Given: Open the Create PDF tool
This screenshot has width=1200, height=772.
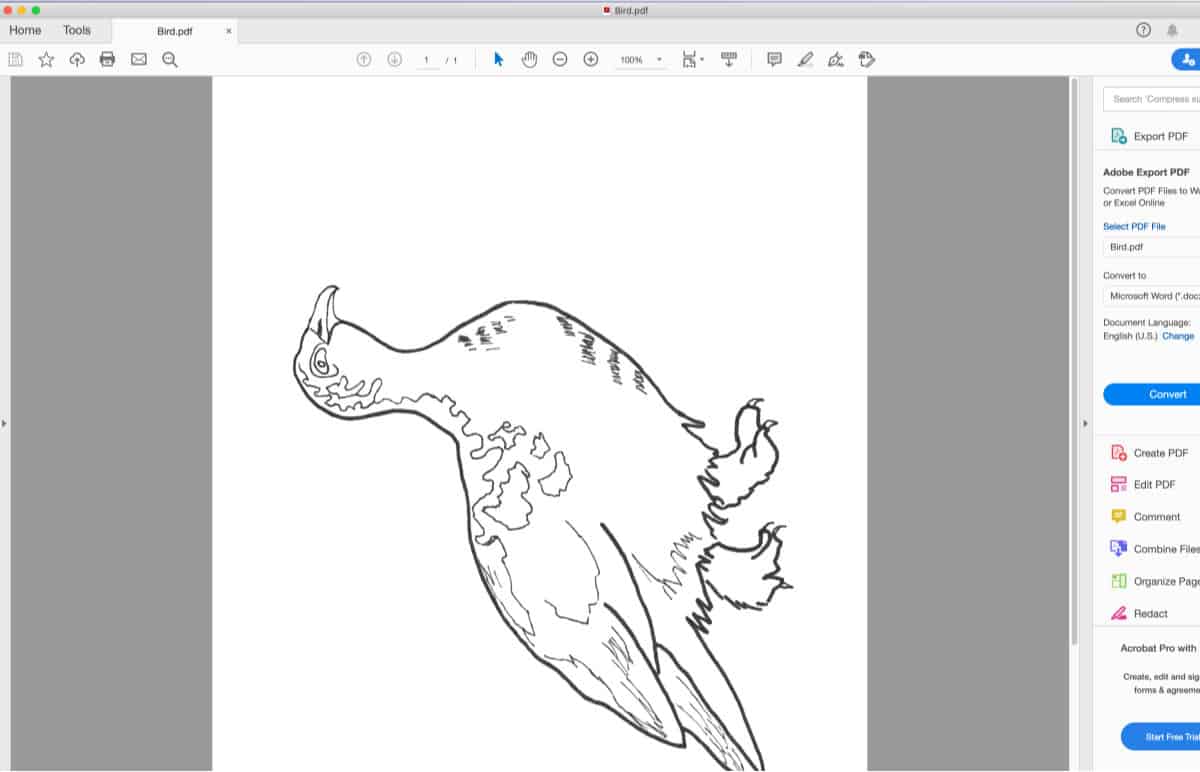Looking at the screenshot, I should click(1150, 453).
